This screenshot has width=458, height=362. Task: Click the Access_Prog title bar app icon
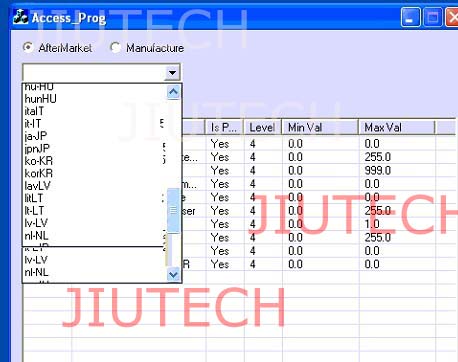click(20, 17)
